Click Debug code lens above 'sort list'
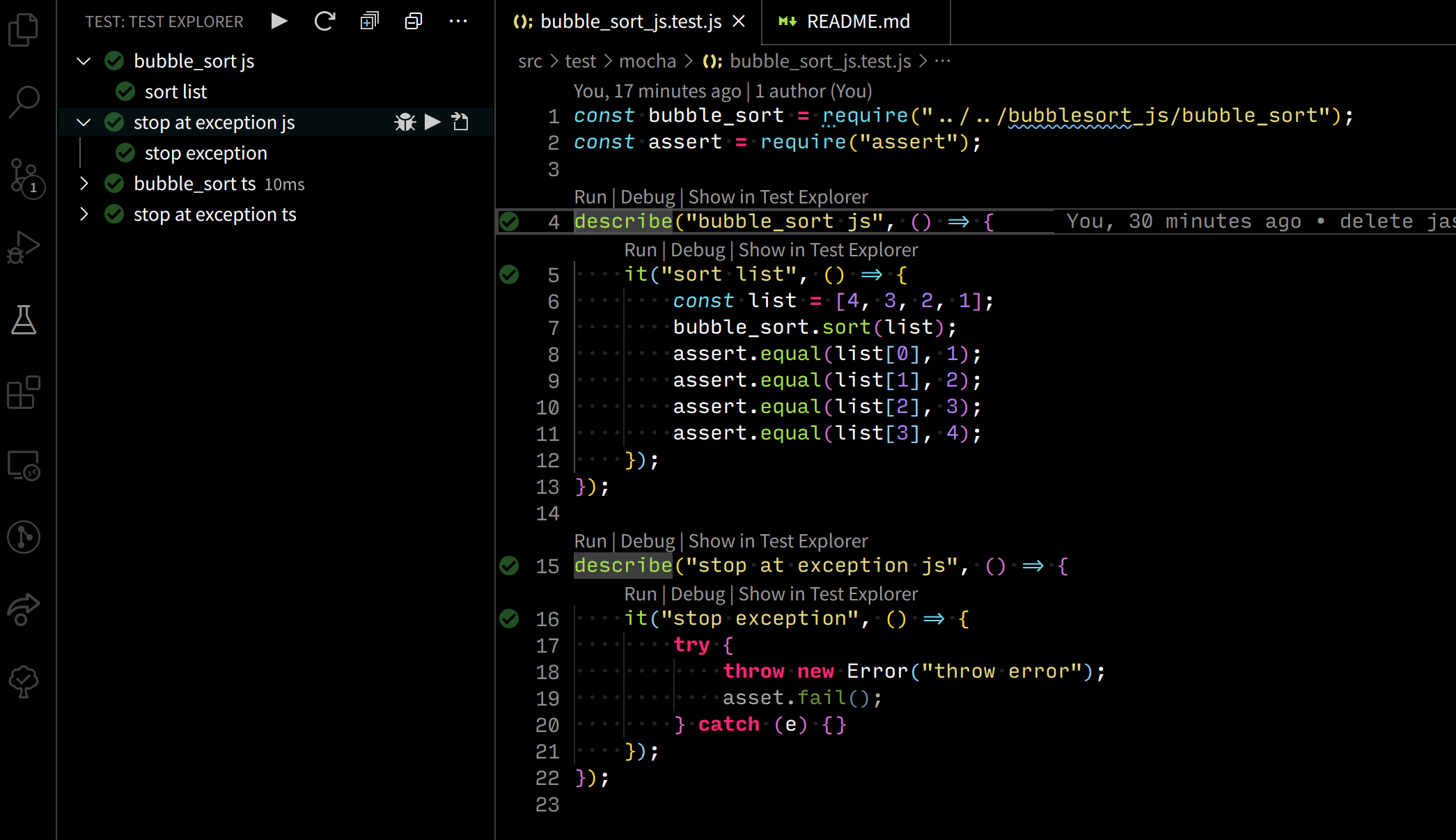1456x840 pixels. point(697,249)
